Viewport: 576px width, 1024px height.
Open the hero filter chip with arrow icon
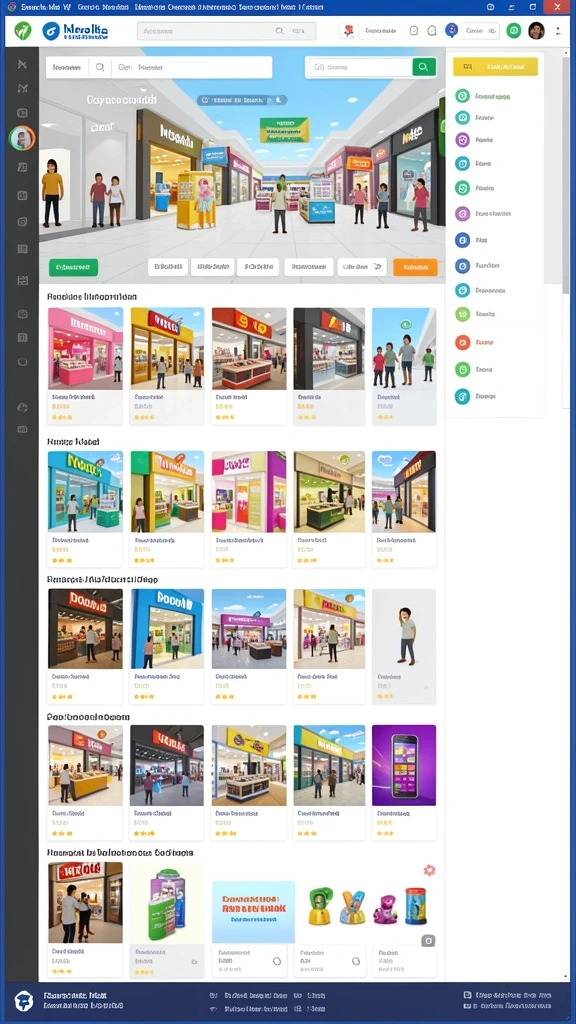coord(363,266)
